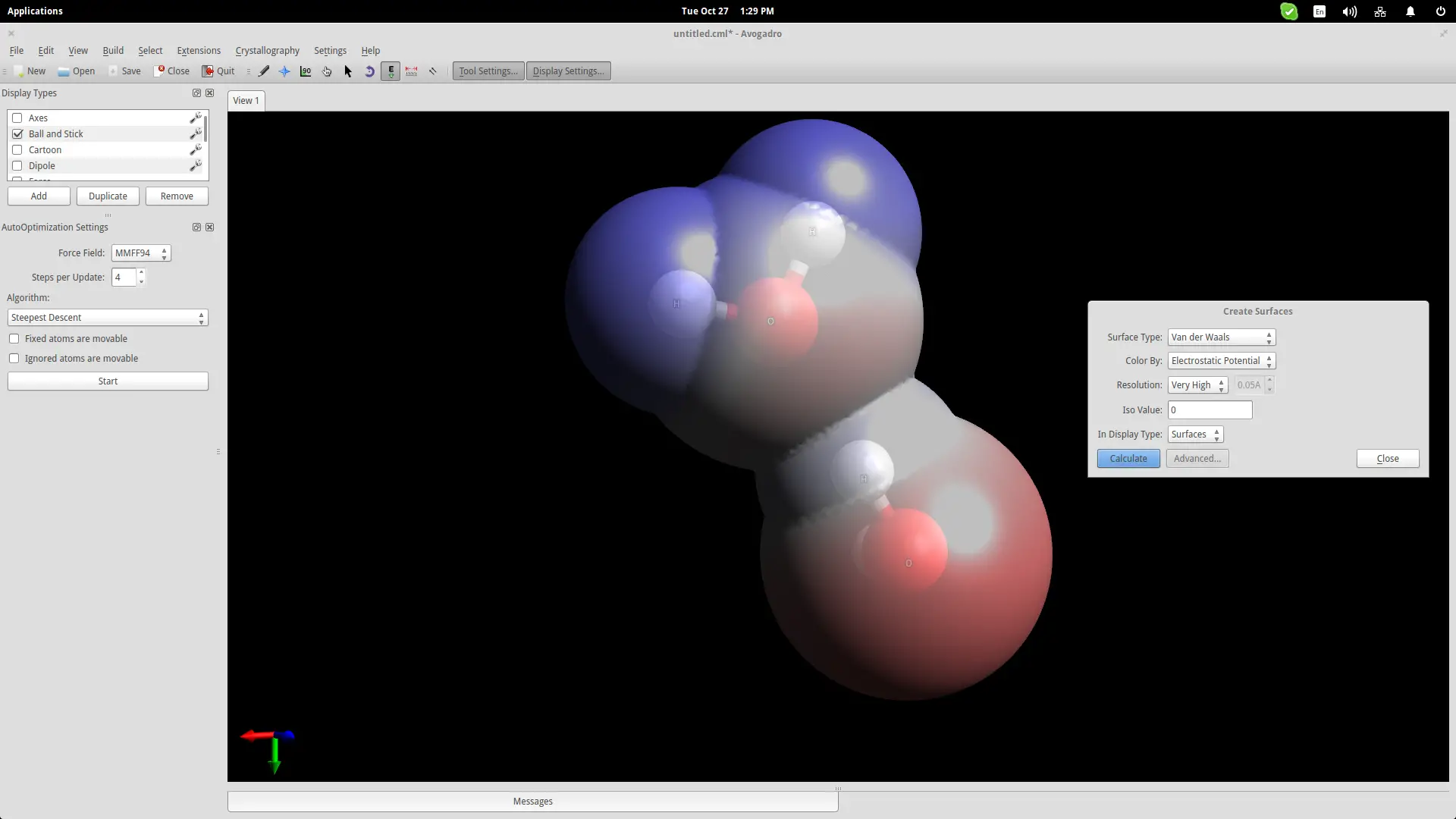Image resolution: width=1456 pixels, height=819 pixels.
Task: Open the Color By dropdown
Action: (1222, 361)
